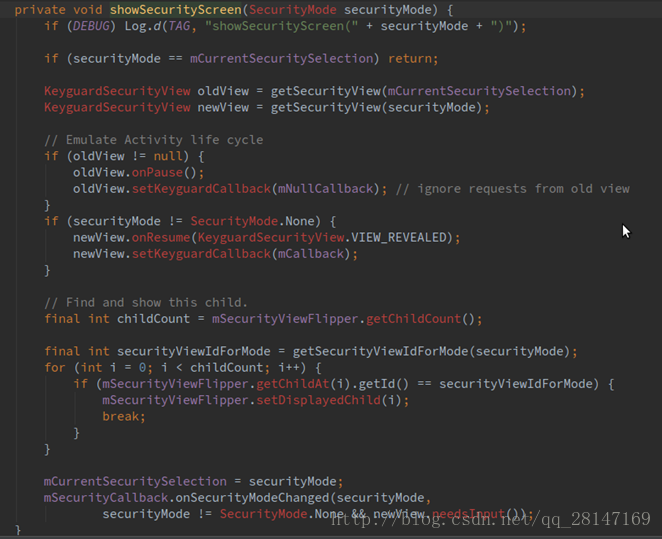This screenshot has height=539, width=662.
Task: Click the onResume method call
Action: [x=161, y=238]
